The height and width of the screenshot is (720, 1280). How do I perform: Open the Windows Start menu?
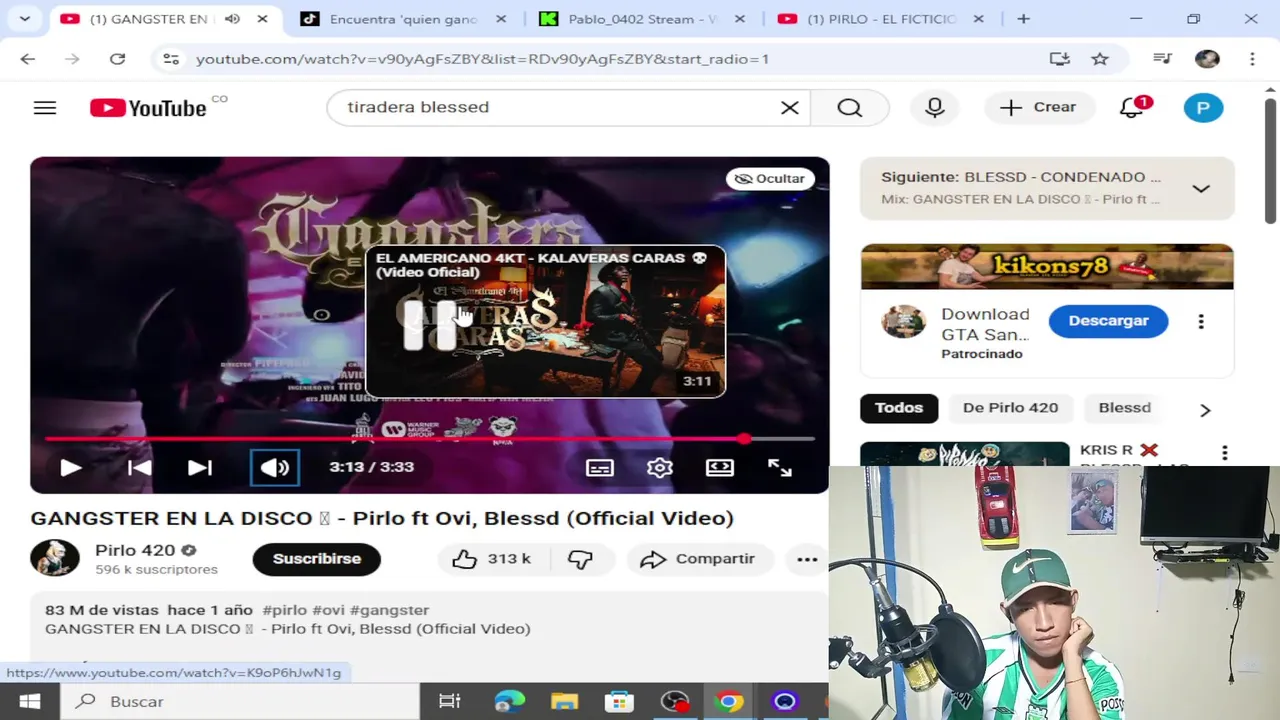click(x=29, y=701)
